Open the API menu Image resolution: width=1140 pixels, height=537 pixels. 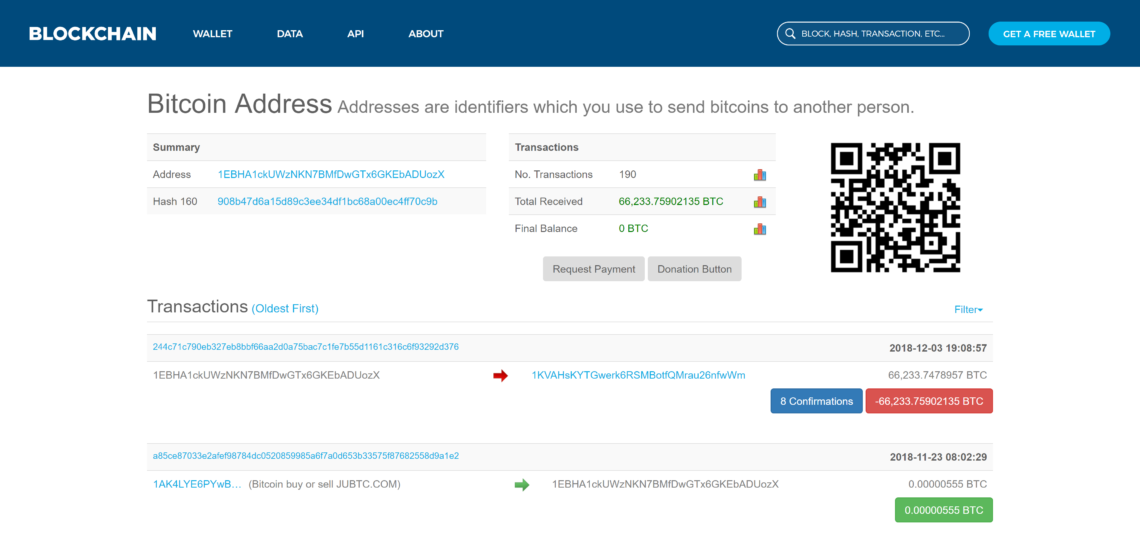click(356, 33)
